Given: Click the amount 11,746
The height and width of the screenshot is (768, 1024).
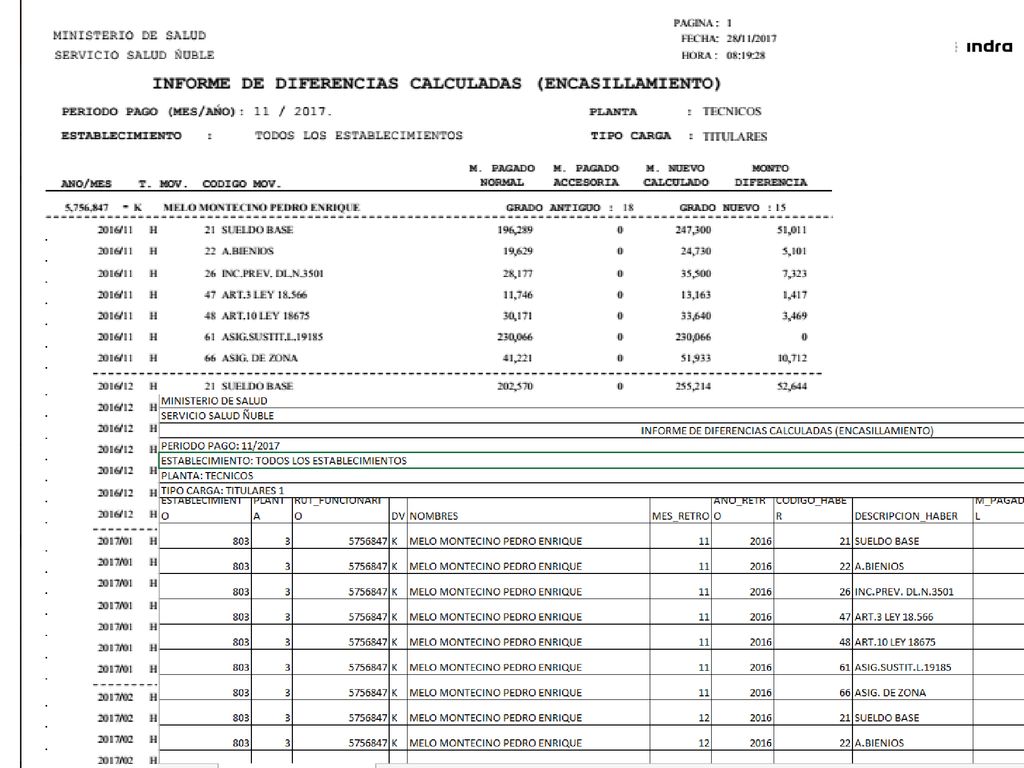Looking at the screenshot, I should pos(518,295).
